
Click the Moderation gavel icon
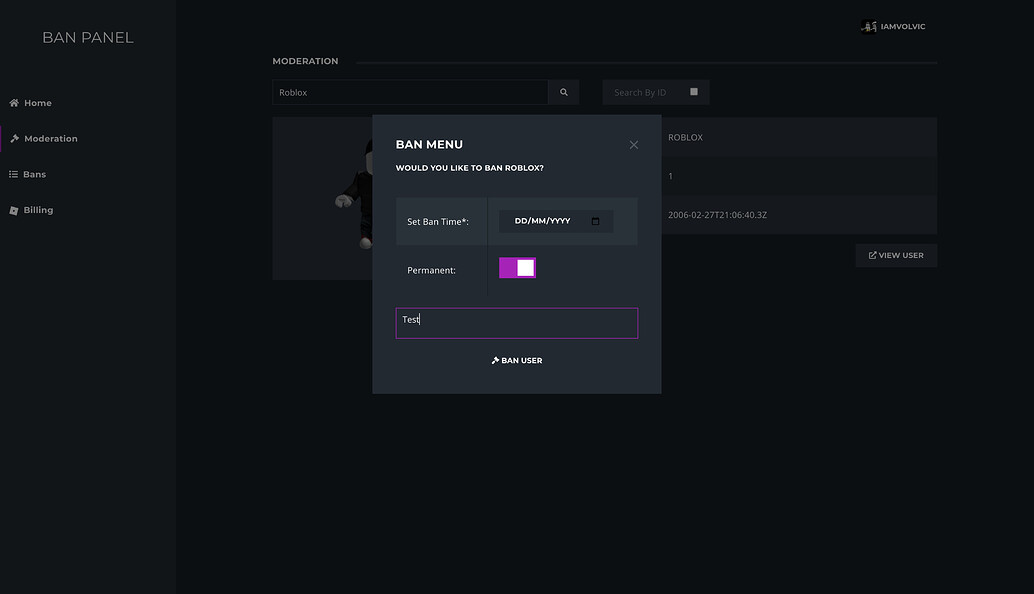[x=13, y=138]
